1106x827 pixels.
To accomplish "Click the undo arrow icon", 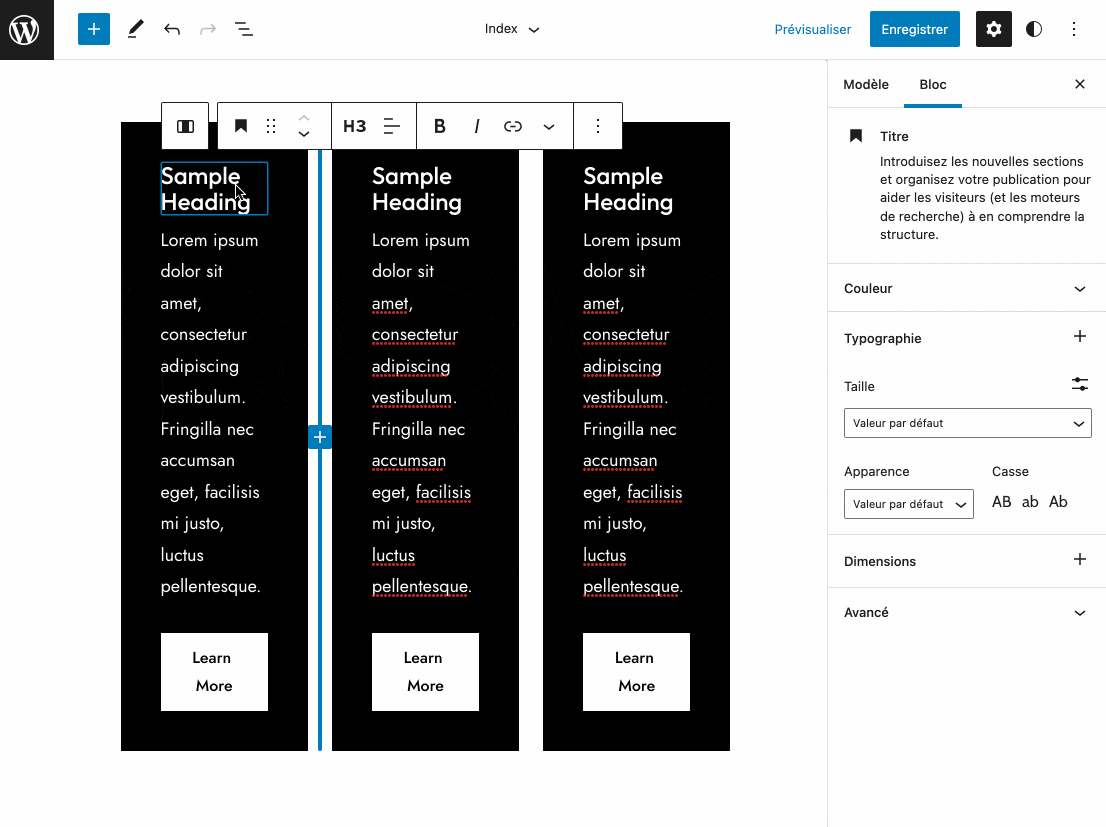I will click(x=171, y=29).
